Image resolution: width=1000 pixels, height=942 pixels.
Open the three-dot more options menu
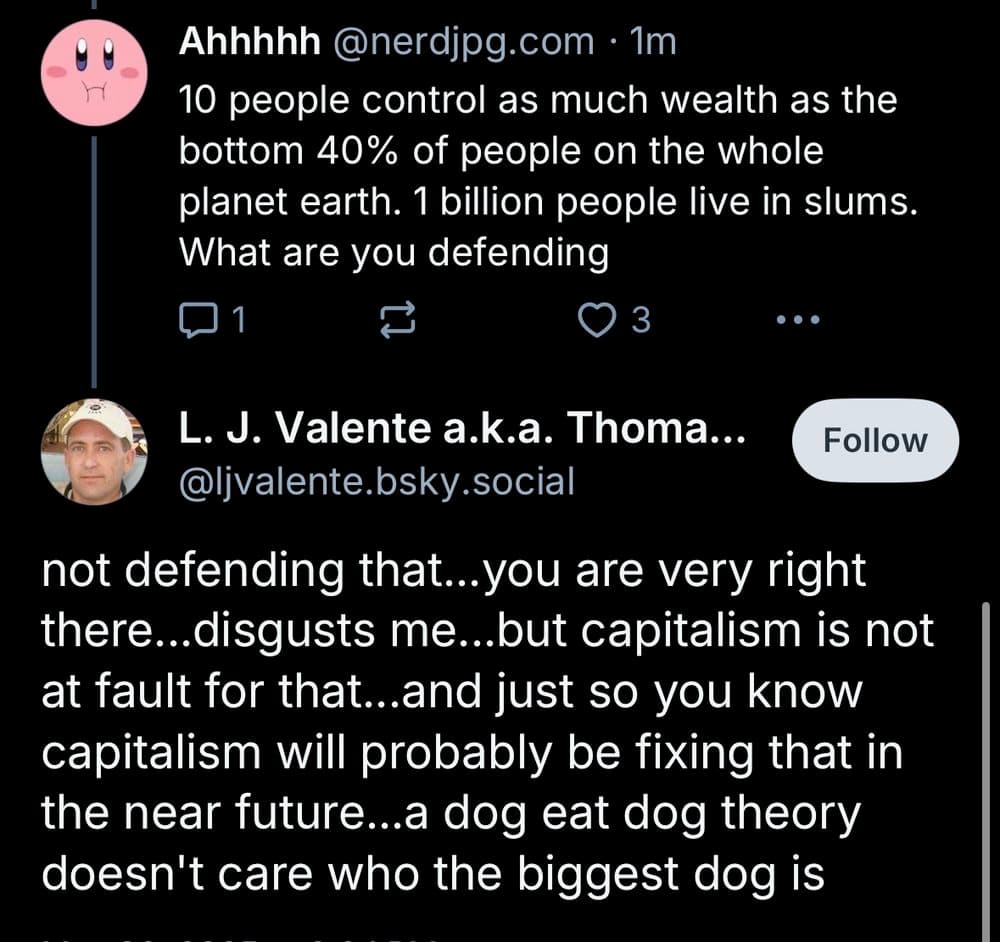point(798,320)
